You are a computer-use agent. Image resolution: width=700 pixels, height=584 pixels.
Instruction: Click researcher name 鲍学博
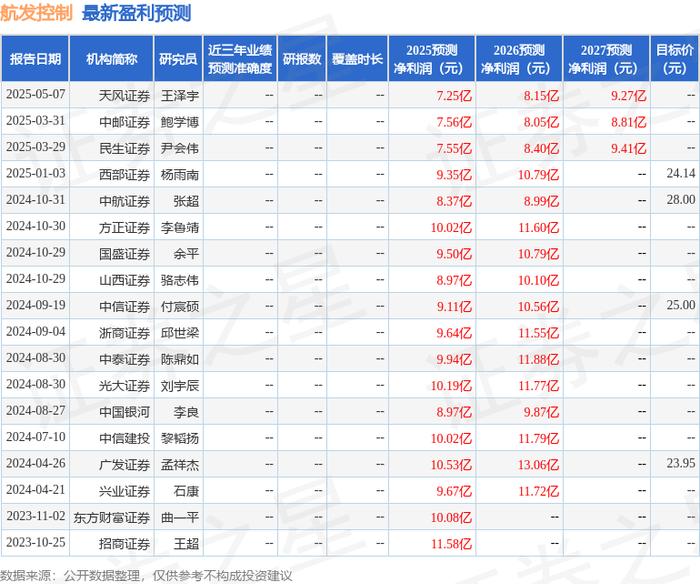click(x=180, y=122)
